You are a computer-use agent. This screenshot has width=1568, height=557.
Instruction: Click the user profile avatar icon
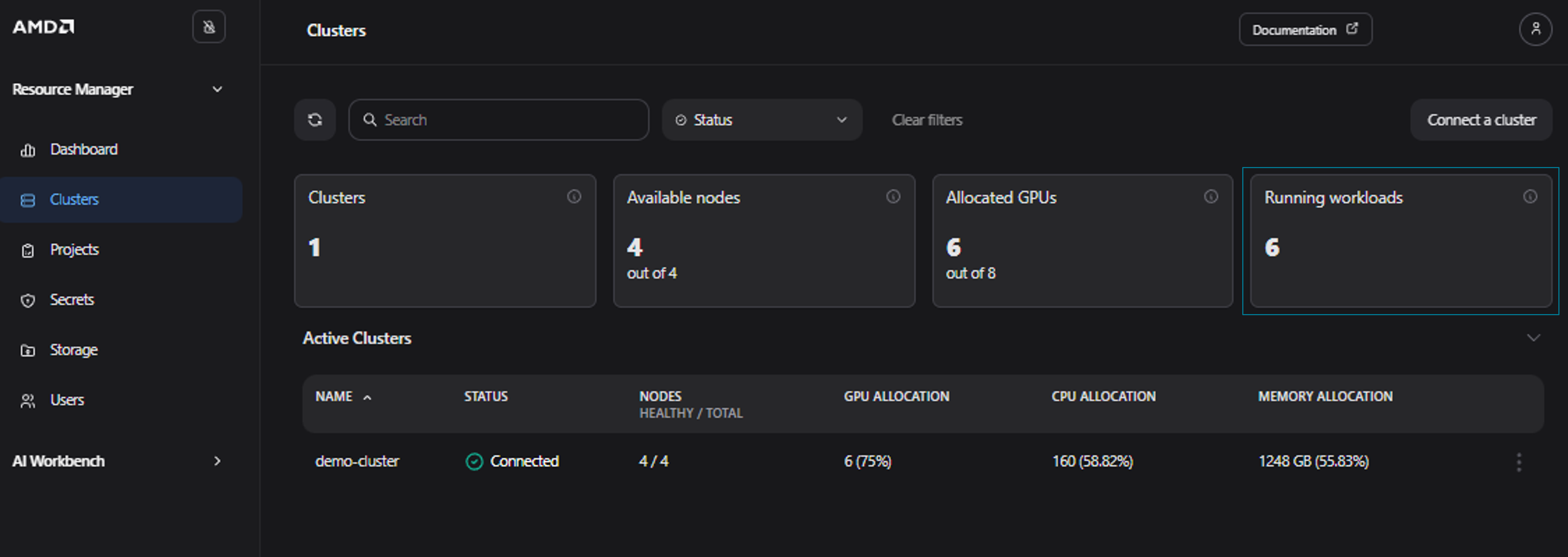pos(1535,29)
